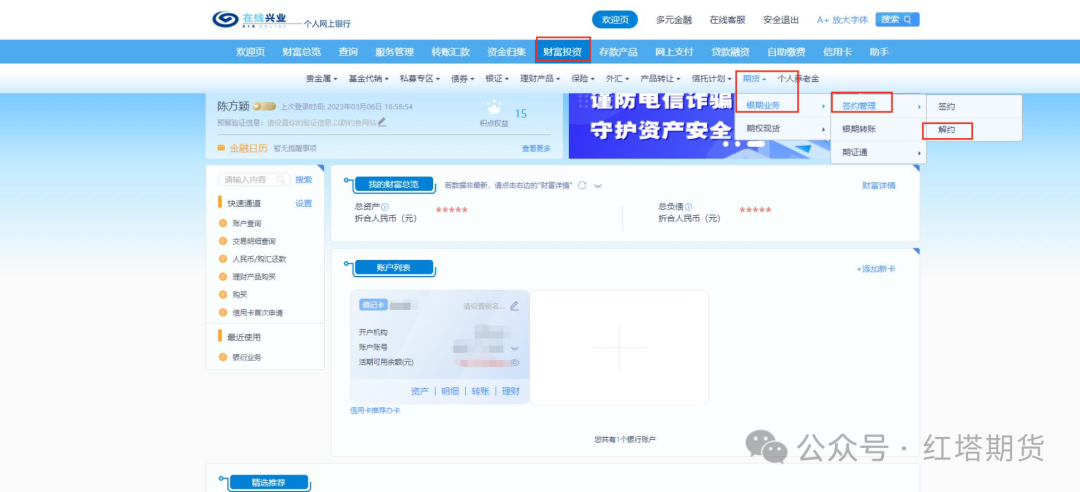Click the orange bullet icon beside 交易明细查询

[x=222, y=241]
